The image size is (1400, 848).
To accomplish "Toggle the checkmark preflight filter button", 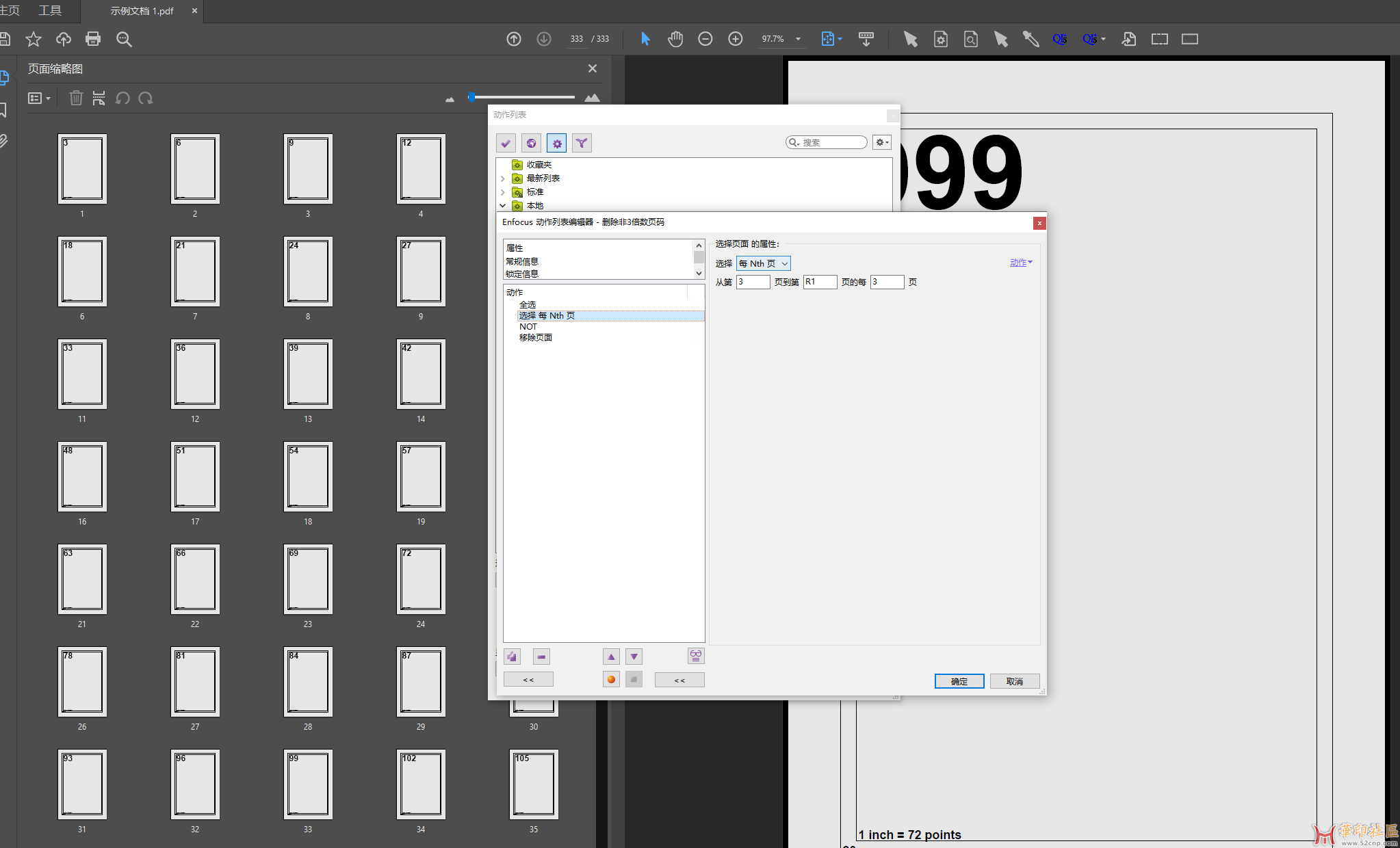I will point(506,143).
